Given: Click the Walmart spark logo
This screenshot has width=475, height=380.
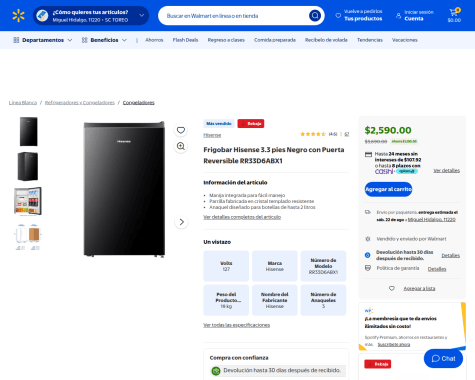Looking at the screenshot, I should [18, 16].
